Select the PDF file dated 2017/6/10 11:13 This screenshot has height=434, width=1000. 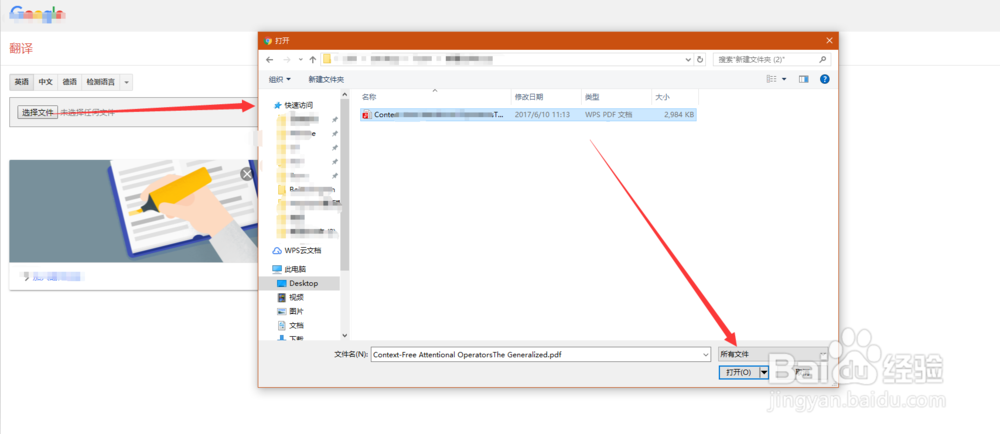click(x=528, y=115)
